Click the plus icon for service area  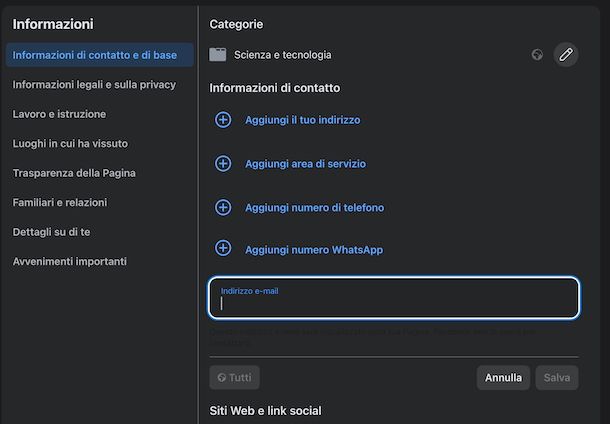223,164
